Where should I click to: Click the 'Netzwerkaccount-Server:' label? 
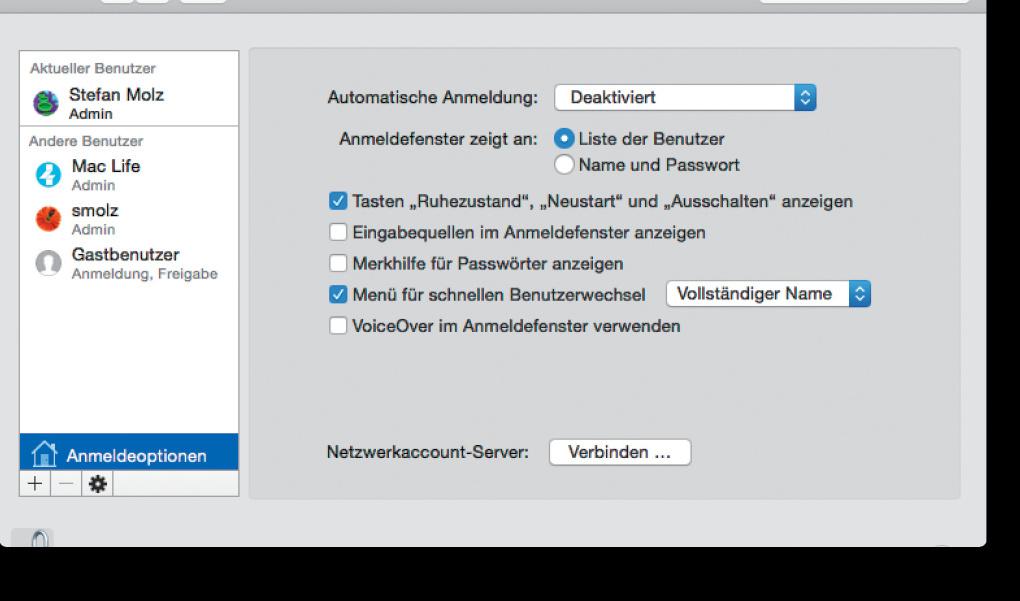point(428,452)
